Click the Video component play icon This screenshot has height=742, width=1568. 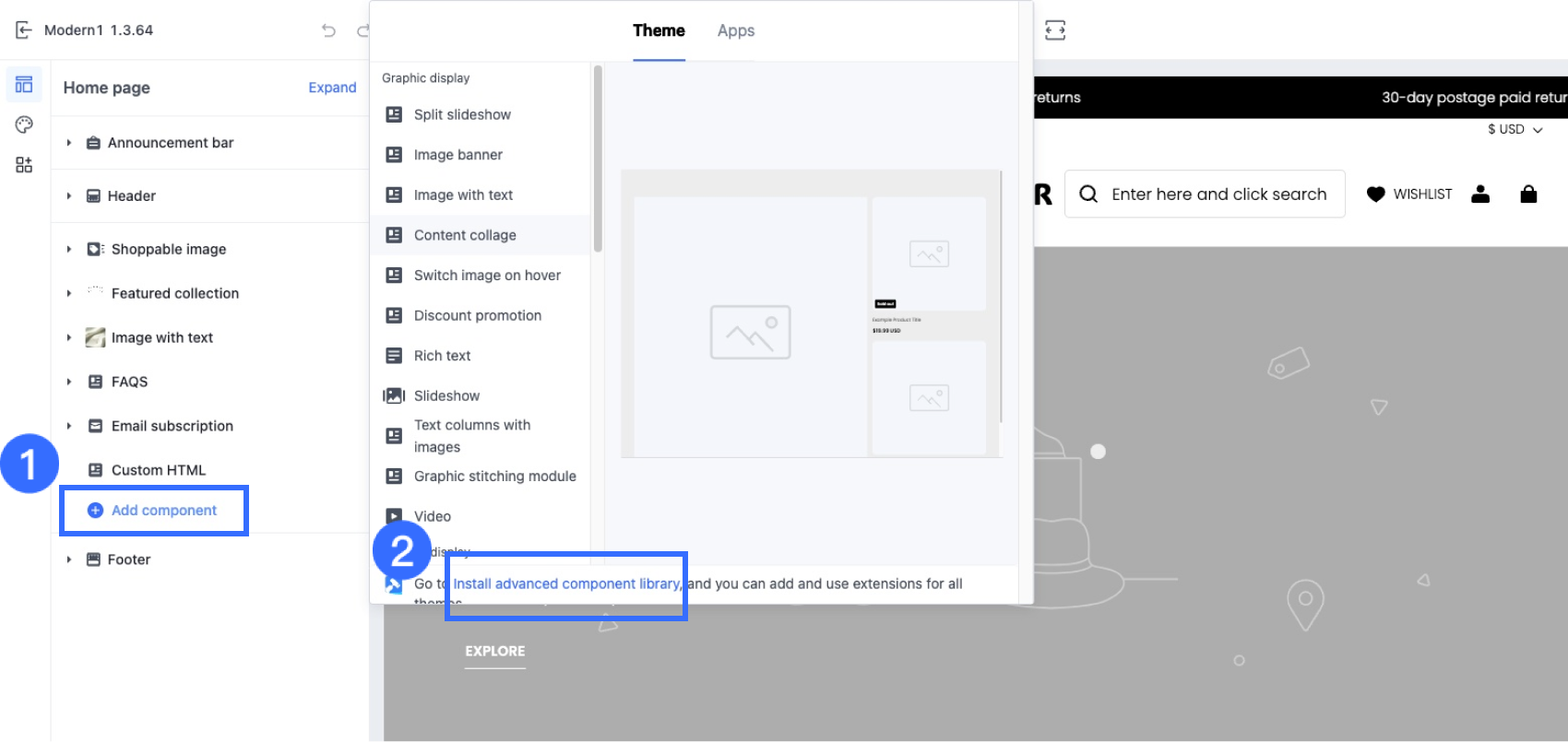click(x=394, y=516)
